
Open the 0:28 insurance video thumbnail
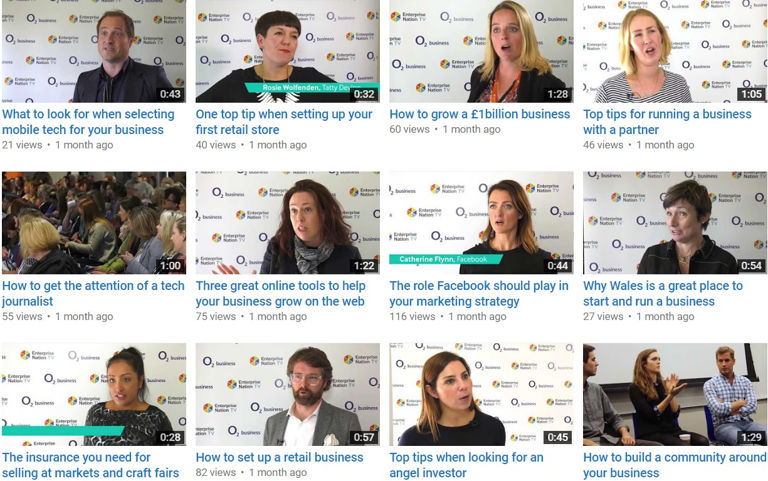[x=94, y=394]
